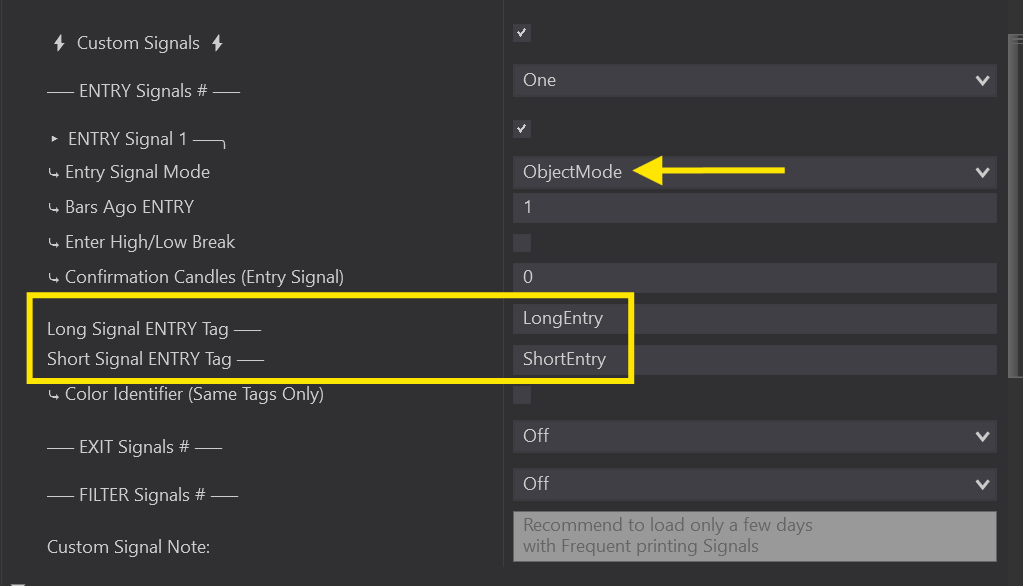
Task: Click the Custom Signal Note label
Action: (128, 547)
